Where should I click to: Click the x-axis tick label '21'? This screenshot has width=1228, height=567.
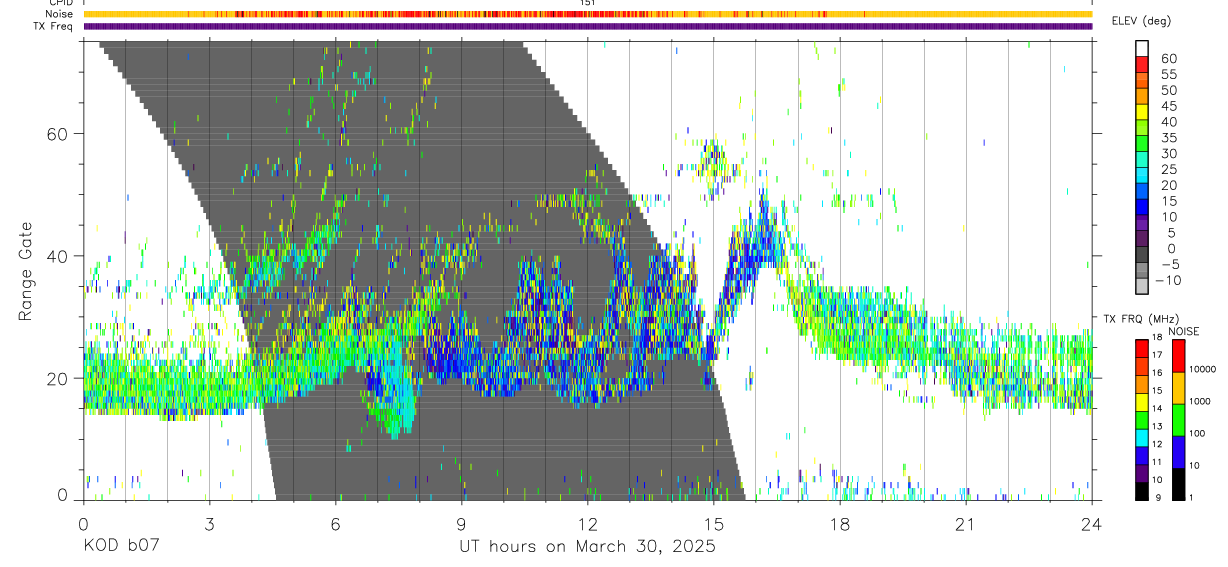966,524
